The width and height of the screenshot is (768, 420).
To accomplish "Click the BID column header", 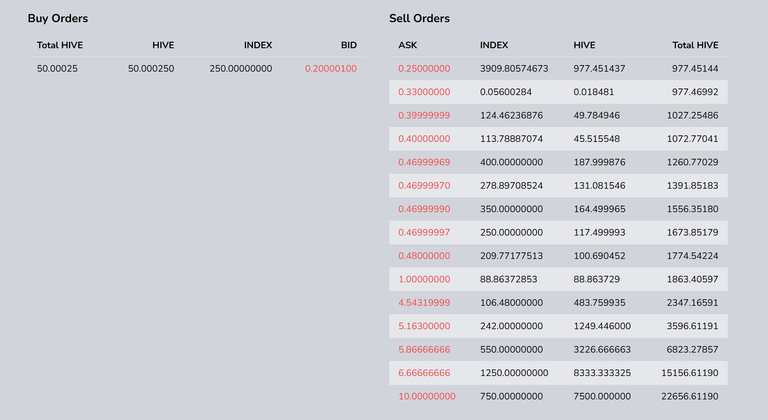I will point(349,45).
